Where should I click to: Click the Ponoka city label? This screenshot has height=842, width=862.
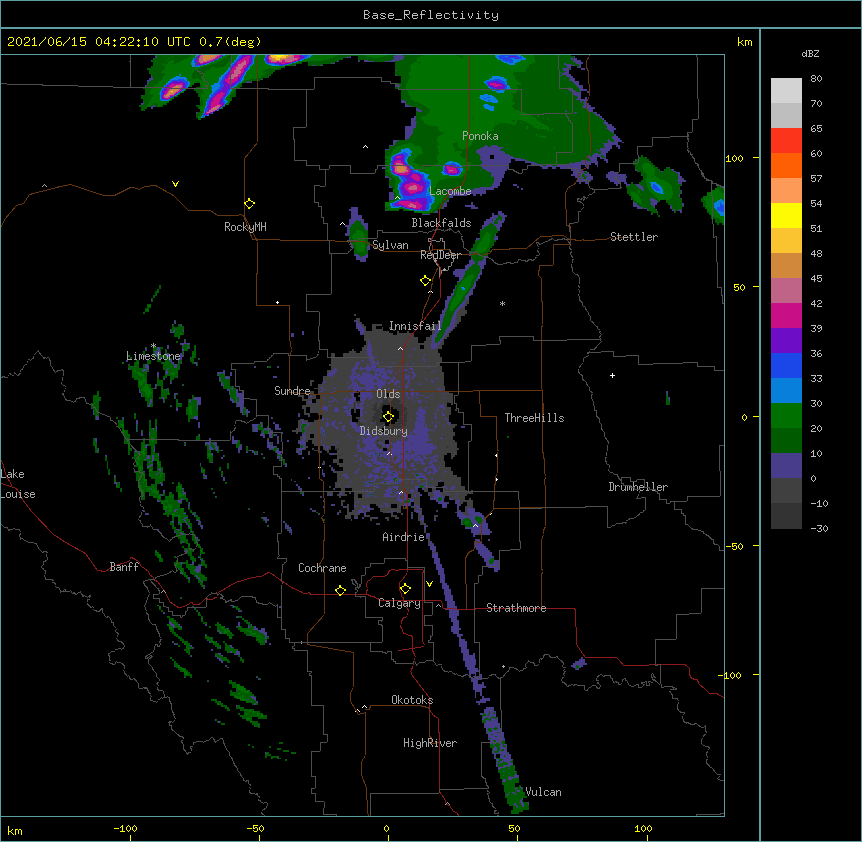(x=480, y=136)
